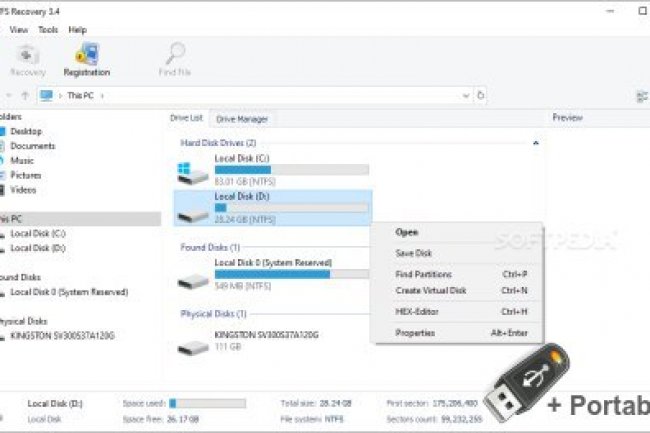Click the Recovery toolbar icon

point(27,54)
